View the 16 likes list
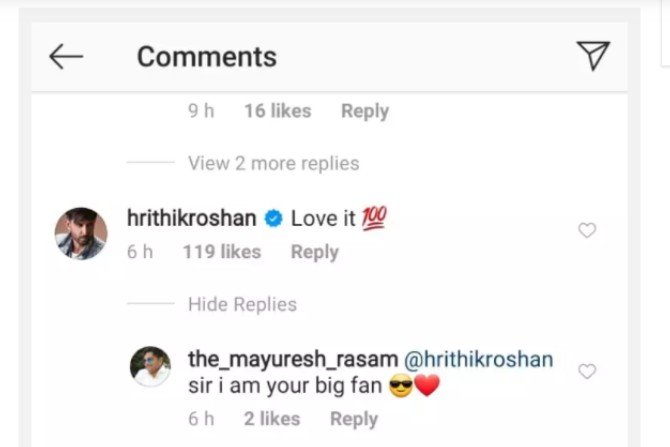The image size is (670, 447). point(278,111)
